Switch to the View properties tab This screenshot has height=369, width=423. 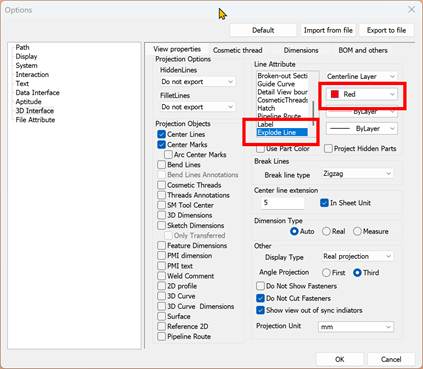point(177,49)
